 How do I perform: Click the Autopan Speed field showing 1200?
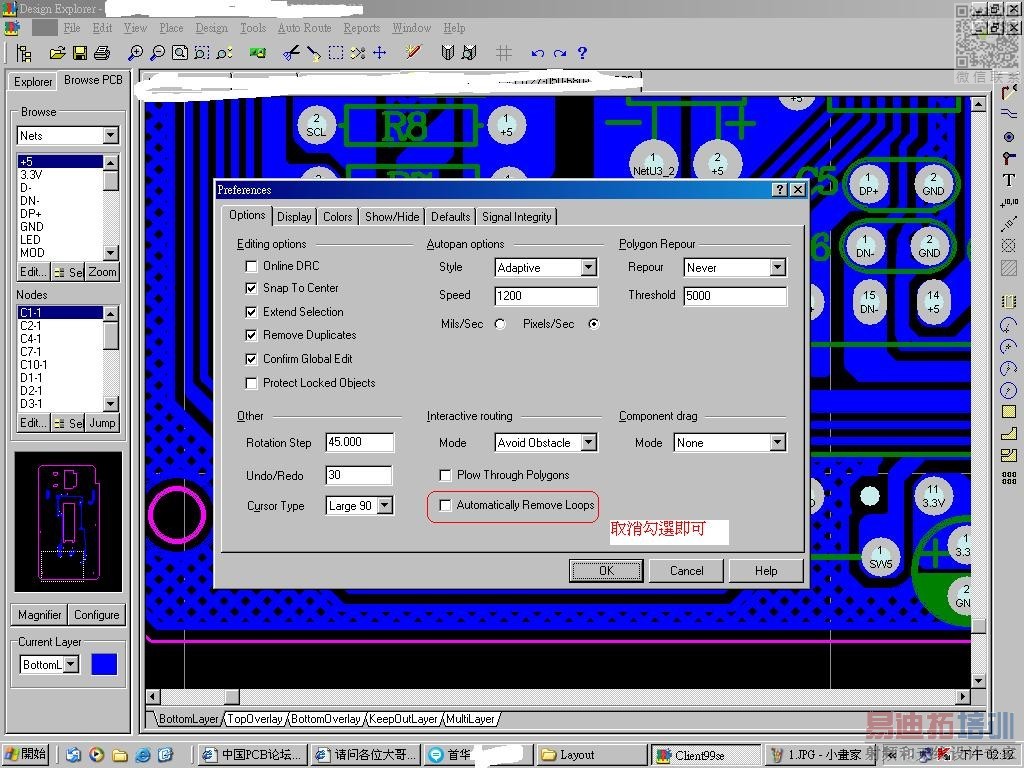point(546,296)
